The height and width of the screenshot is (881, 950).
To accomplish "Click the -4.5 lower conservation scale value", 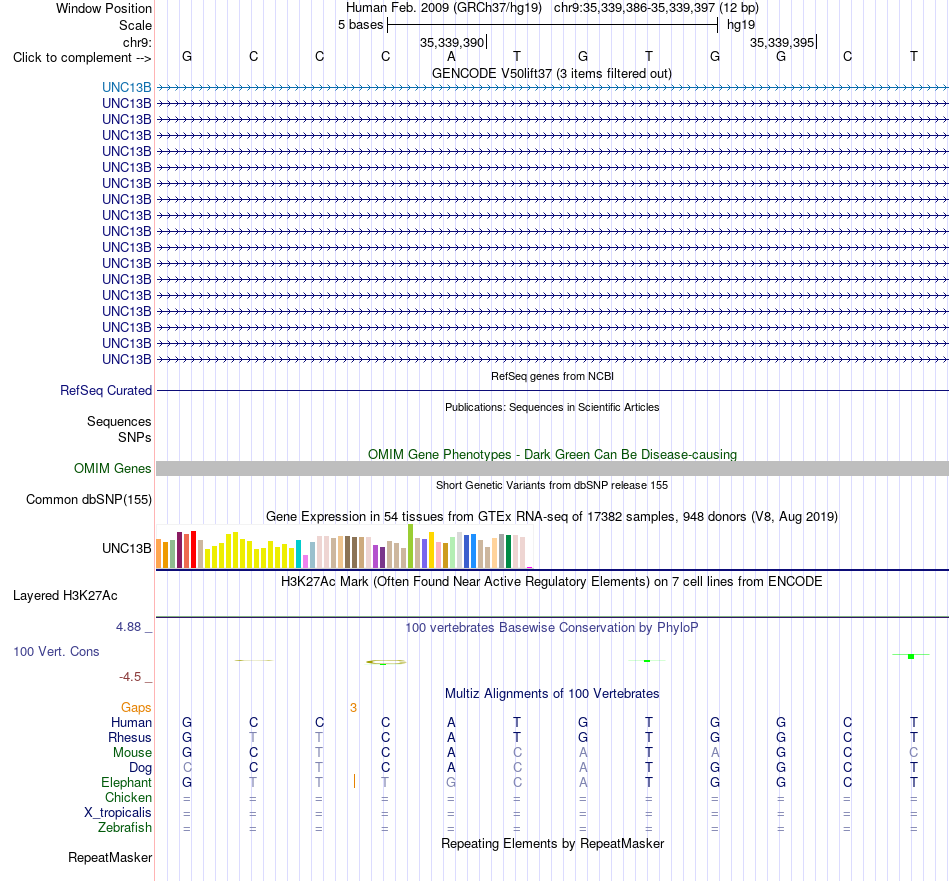I will [130, 677].
